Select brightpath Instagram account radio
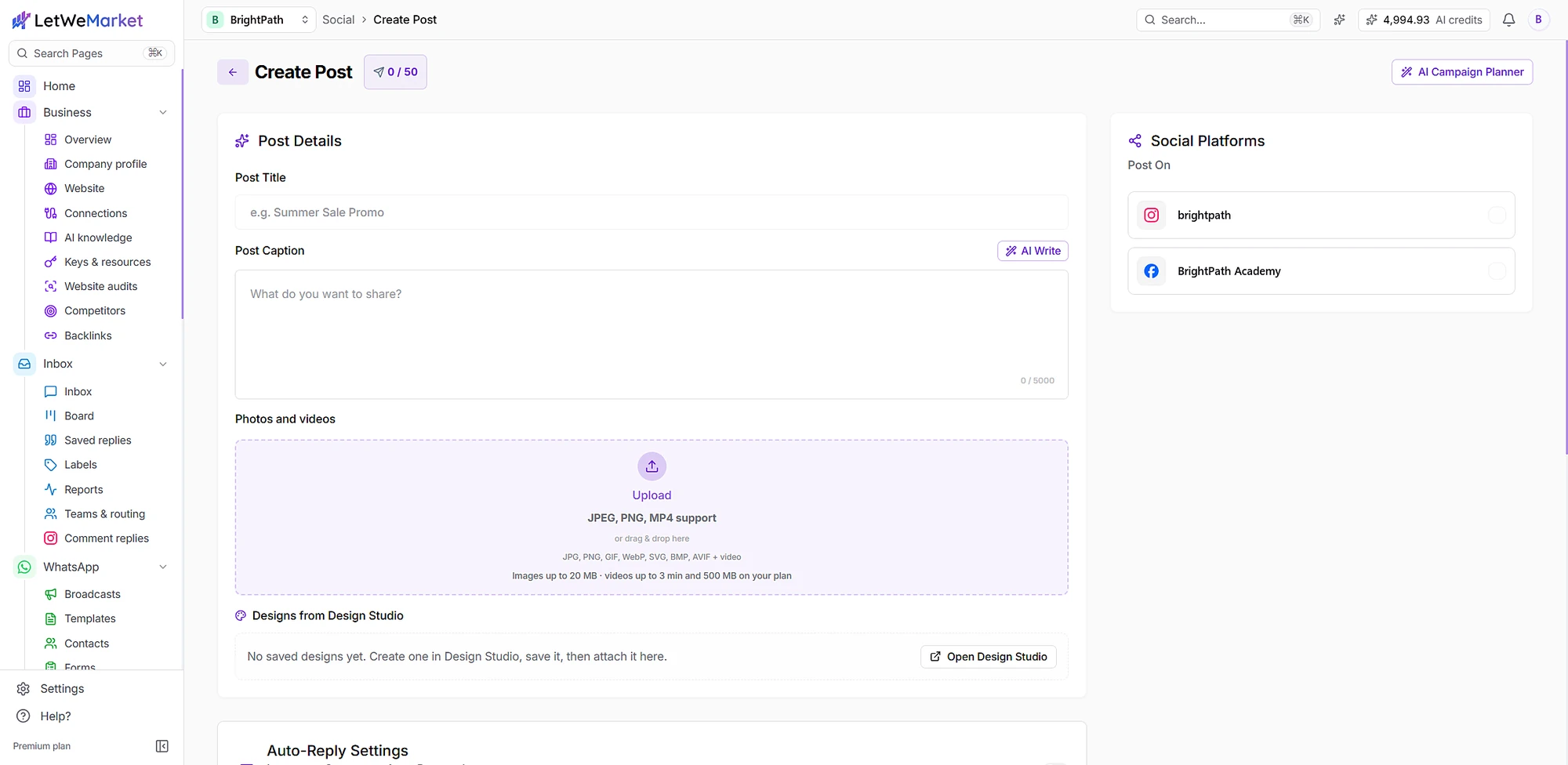 click(1497, 215)
